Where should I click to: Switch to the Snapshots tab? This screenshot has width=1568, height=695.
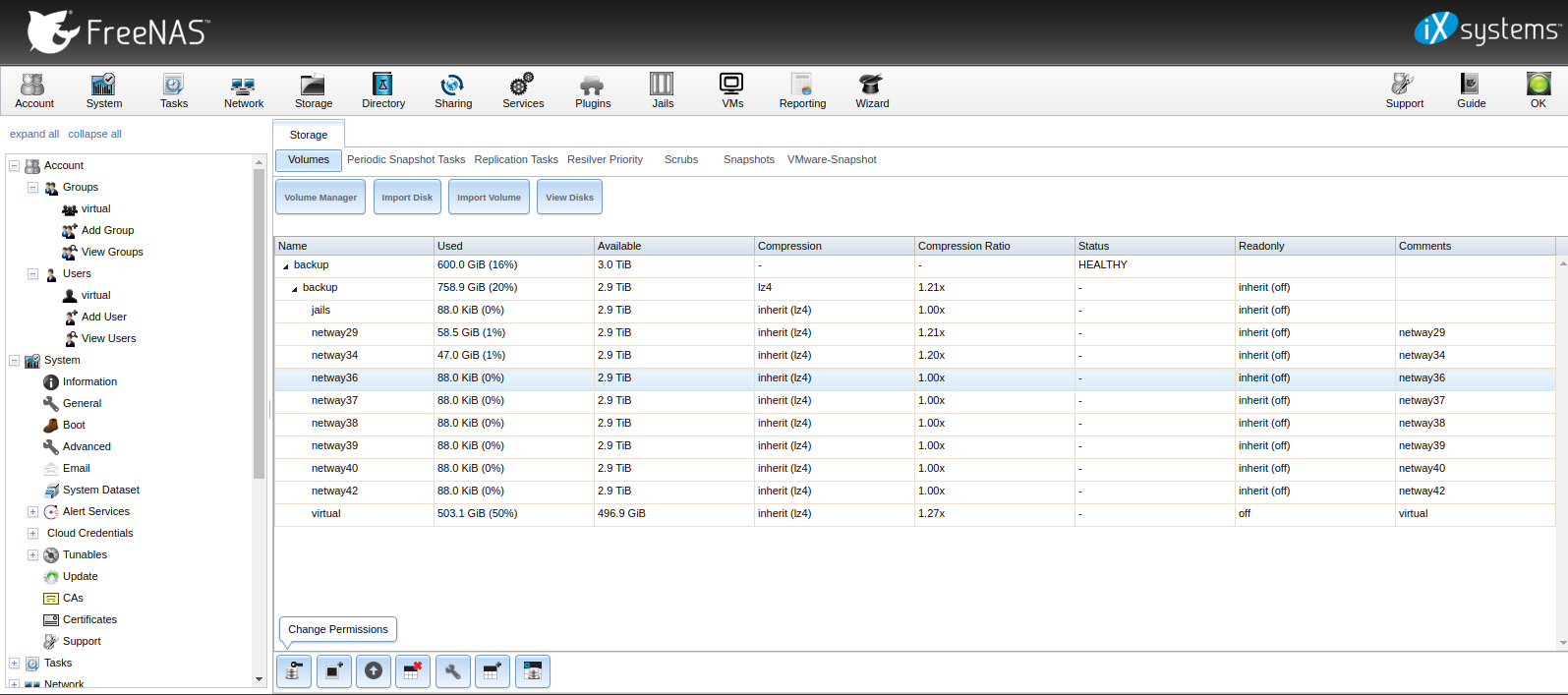[x=748, y=159]
